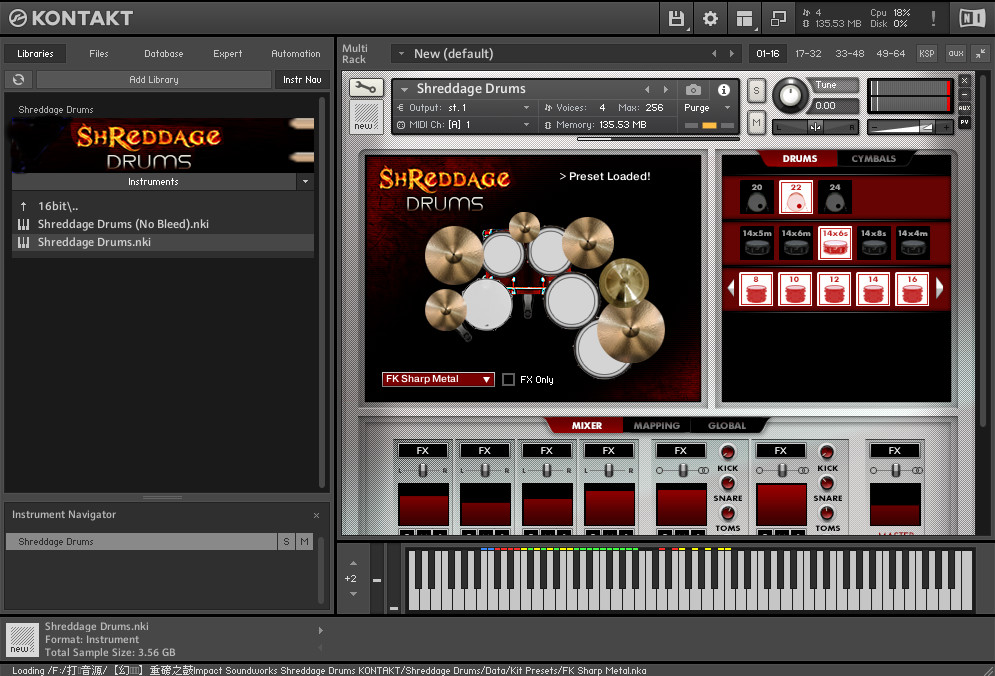
Task: Select rack page 49-64
Action: (890, 53)
